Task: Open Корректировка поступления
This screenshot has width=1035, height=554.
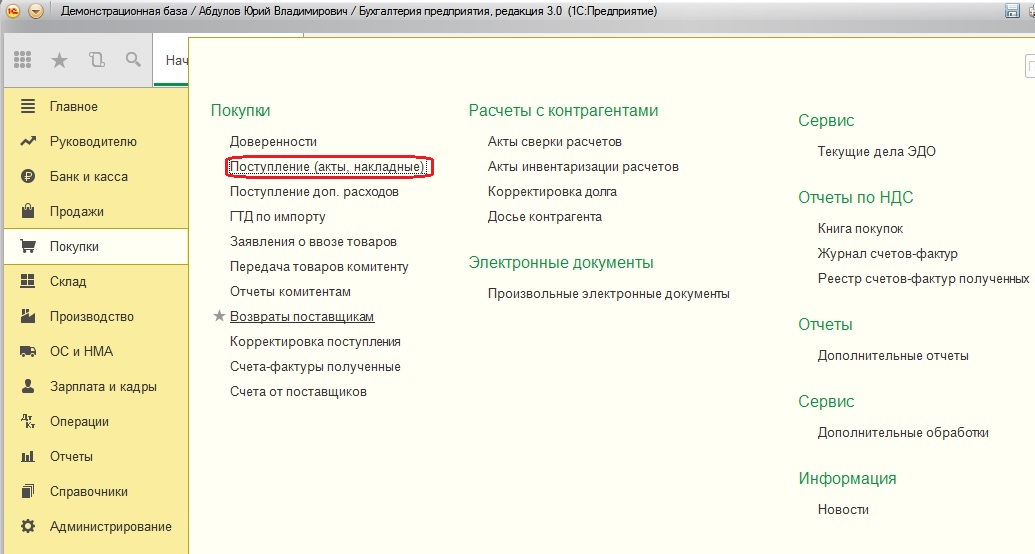Action: (316, 341)
